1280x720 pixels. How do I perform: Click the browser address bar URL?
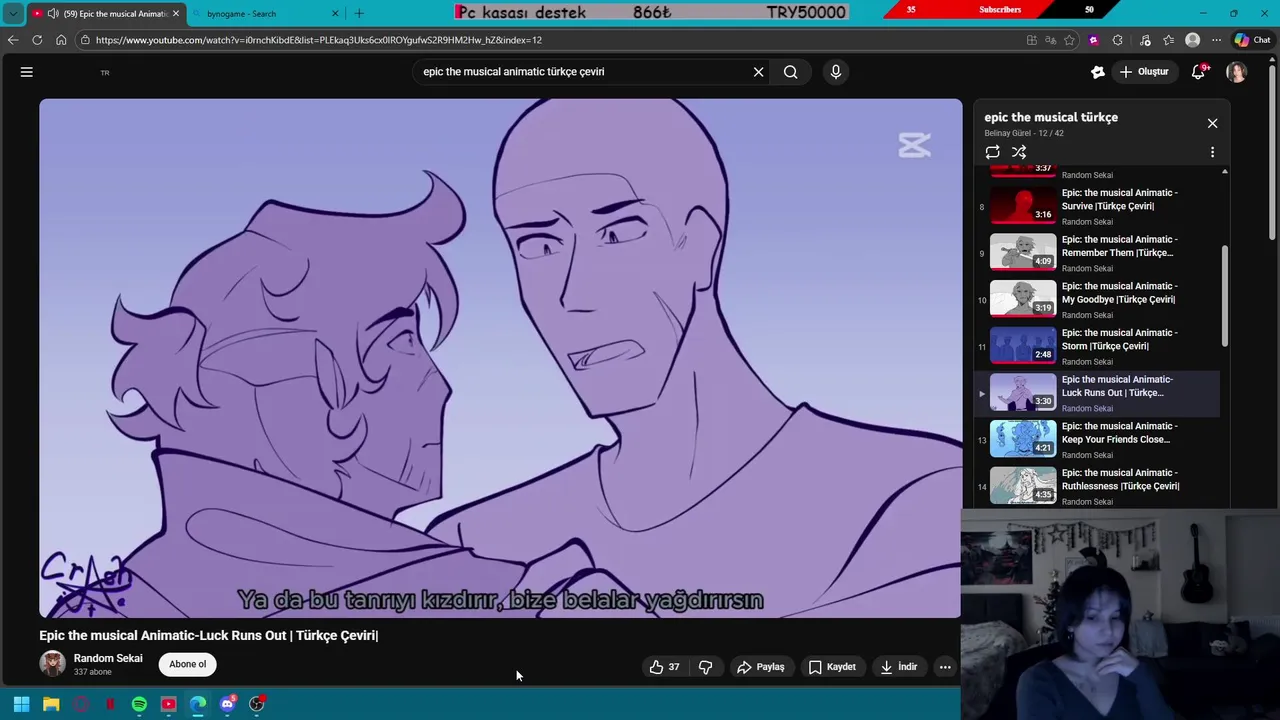pos(319,40)
